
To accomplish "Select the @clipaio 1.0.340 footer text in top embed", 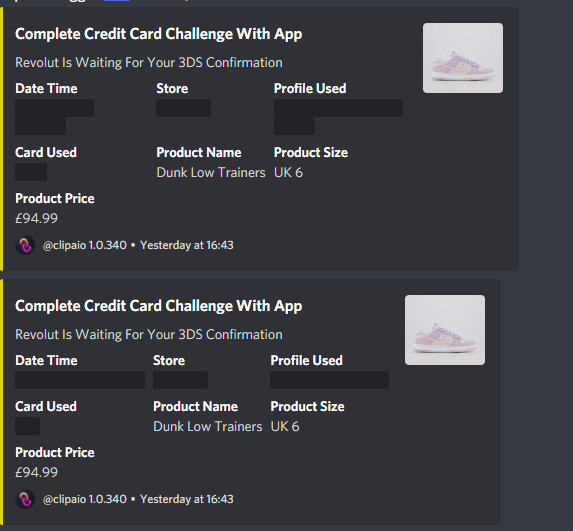I will pos(85,245).
